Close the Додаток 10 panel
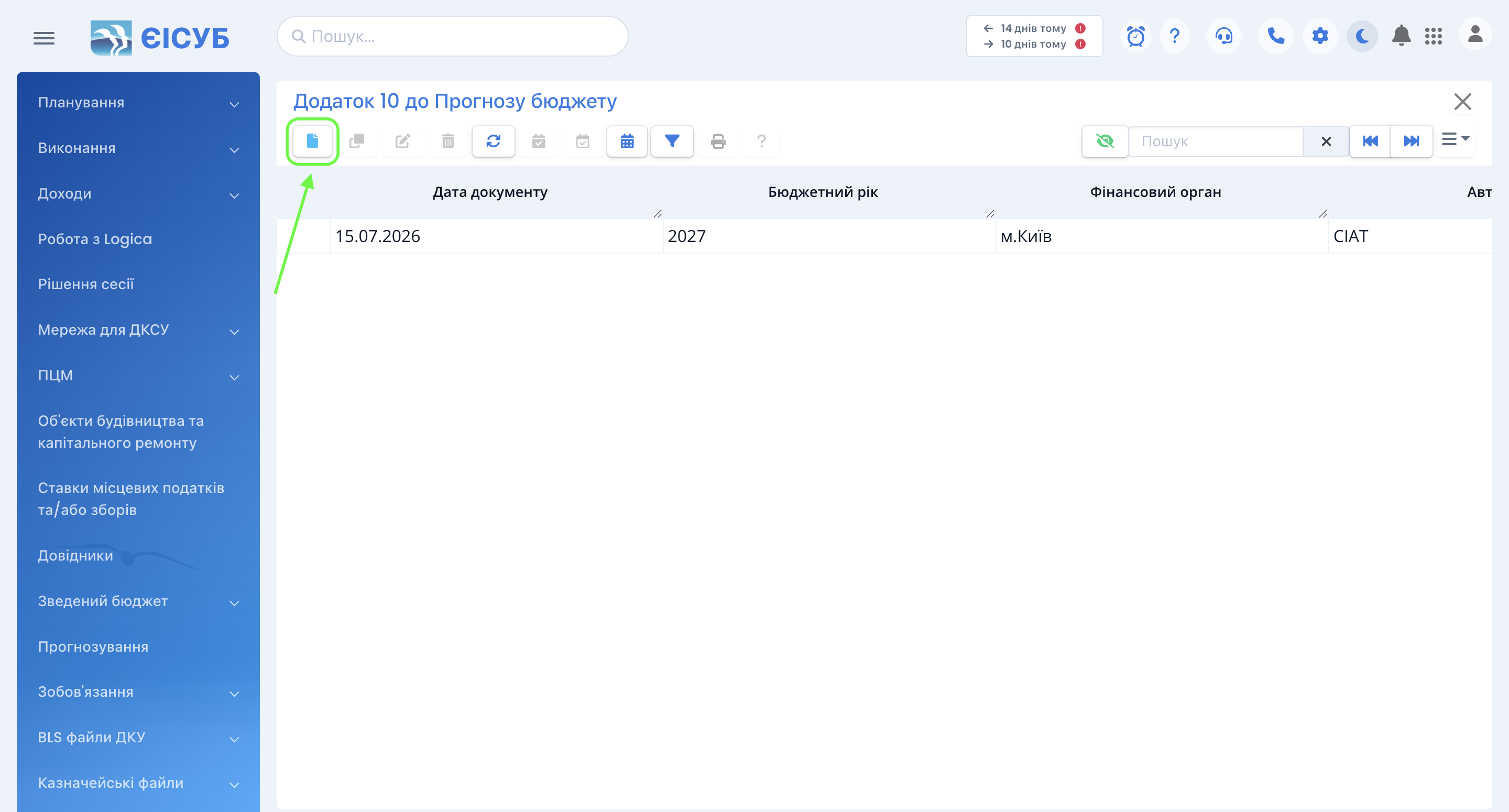The image size is (1509, 812). click(1462, 102)
